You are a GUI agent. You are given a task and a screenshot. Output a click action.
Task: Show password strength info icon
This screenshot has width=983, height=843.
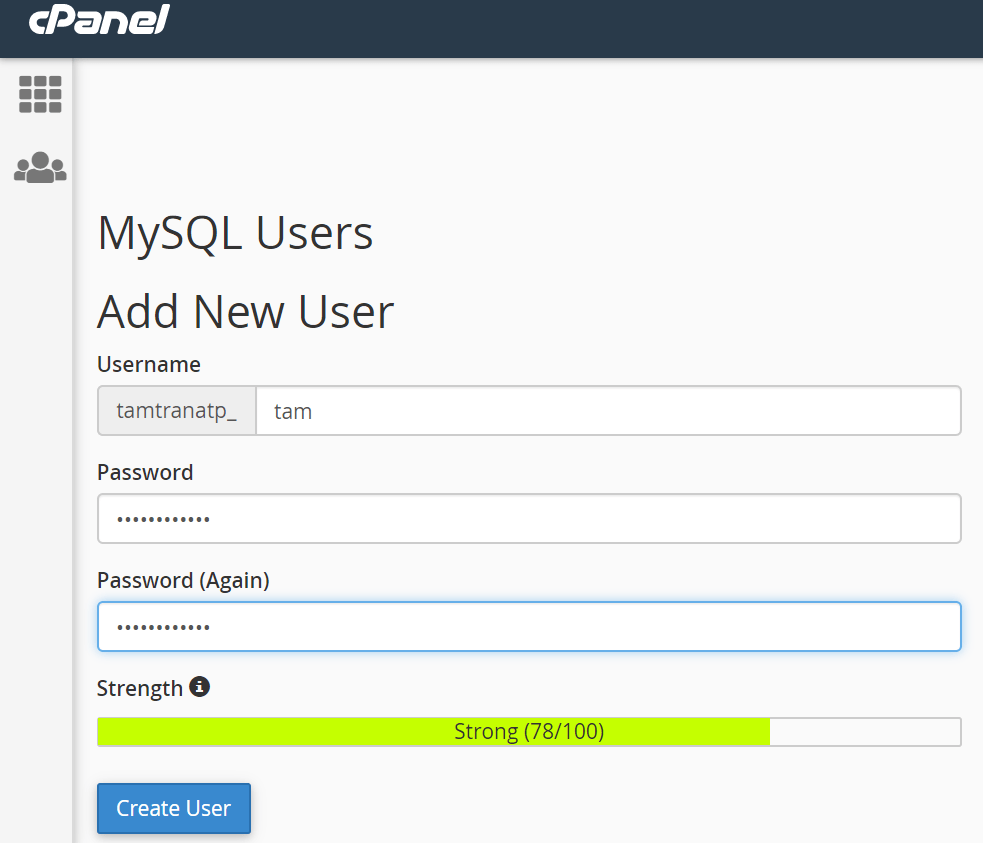199,687
